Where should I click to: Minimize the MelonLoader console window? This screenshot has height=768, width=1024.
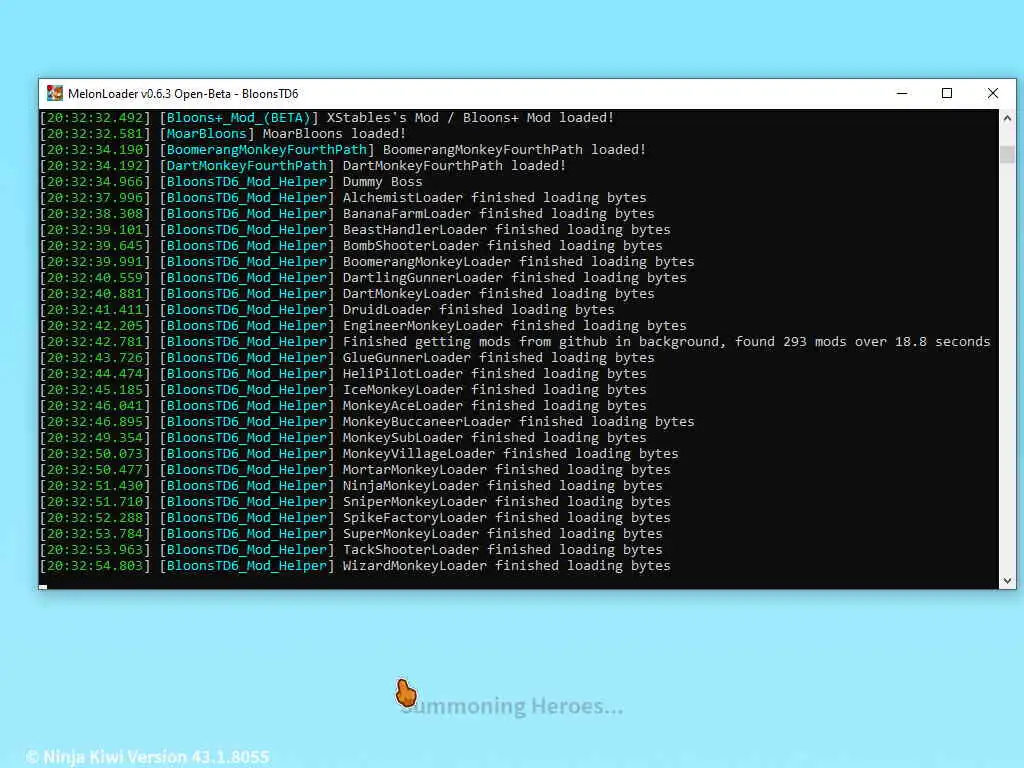(902, 93)
